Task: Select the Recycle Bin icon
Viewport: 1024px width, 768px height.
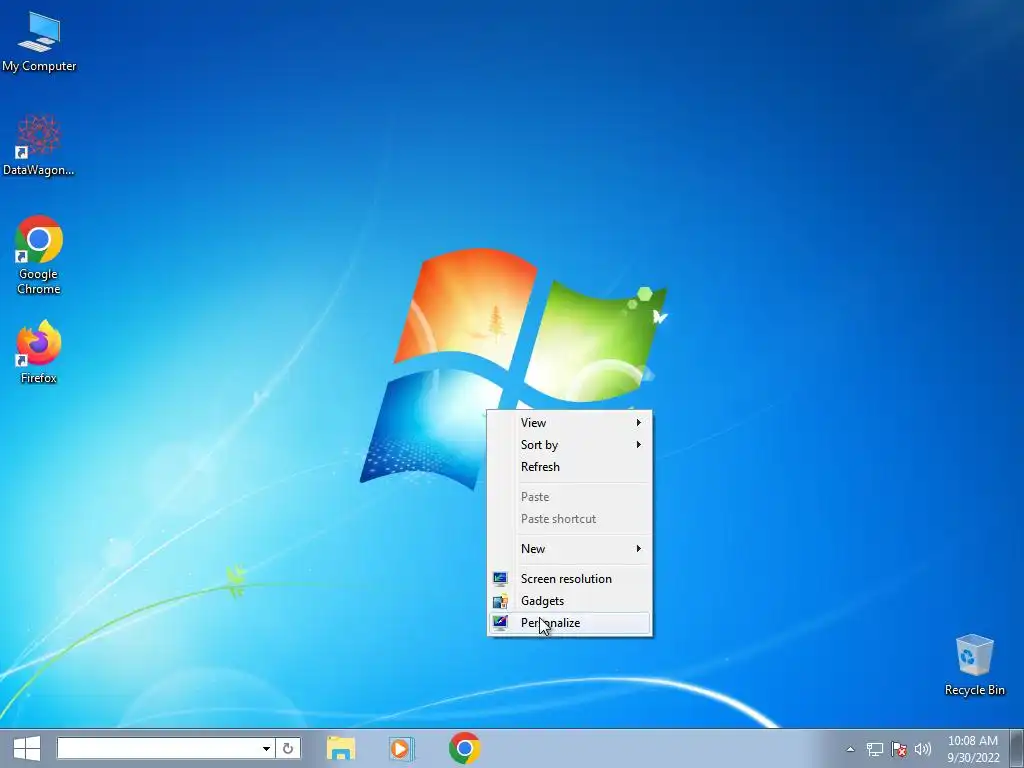Action: [x=974, y=664]
